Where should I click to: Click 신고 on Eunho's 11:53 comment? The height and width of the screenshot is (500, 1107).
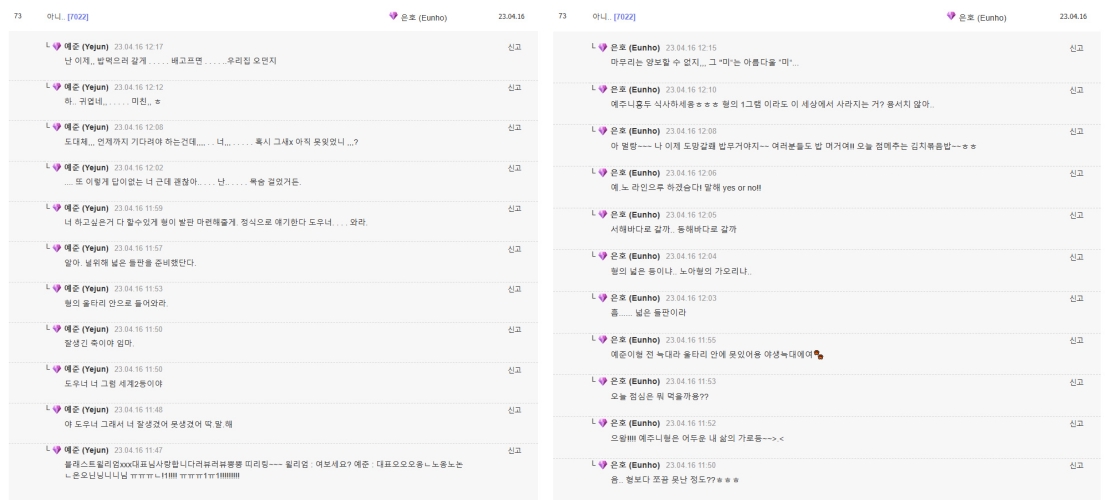click(x=1076, y=382)
